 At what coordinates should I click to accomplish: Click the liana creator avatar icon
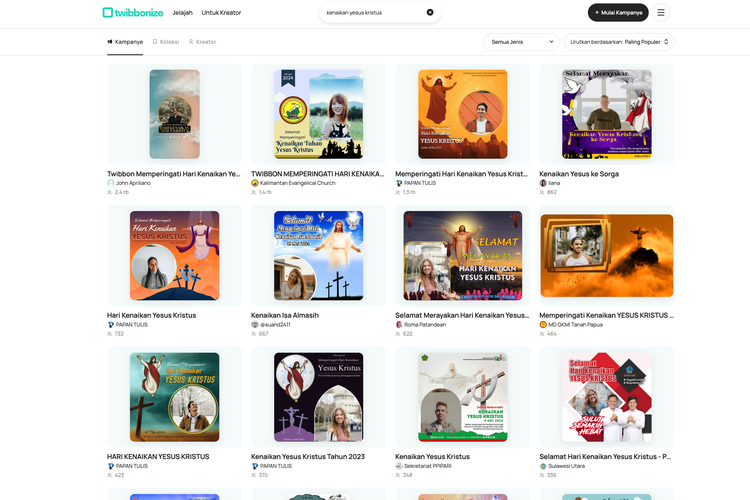coord(543,183)
